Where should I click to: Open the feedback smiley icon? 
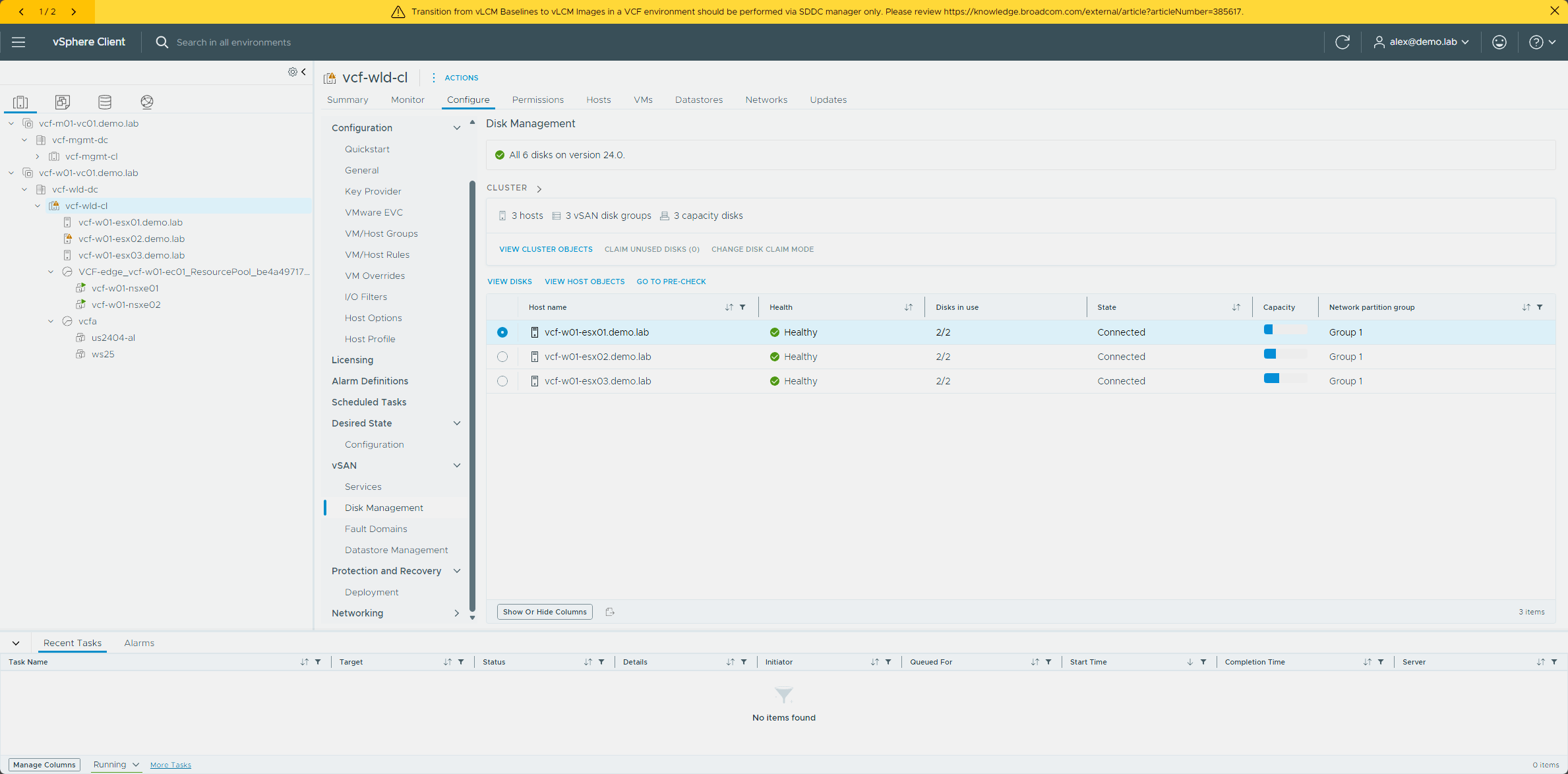coord(1499,42)
